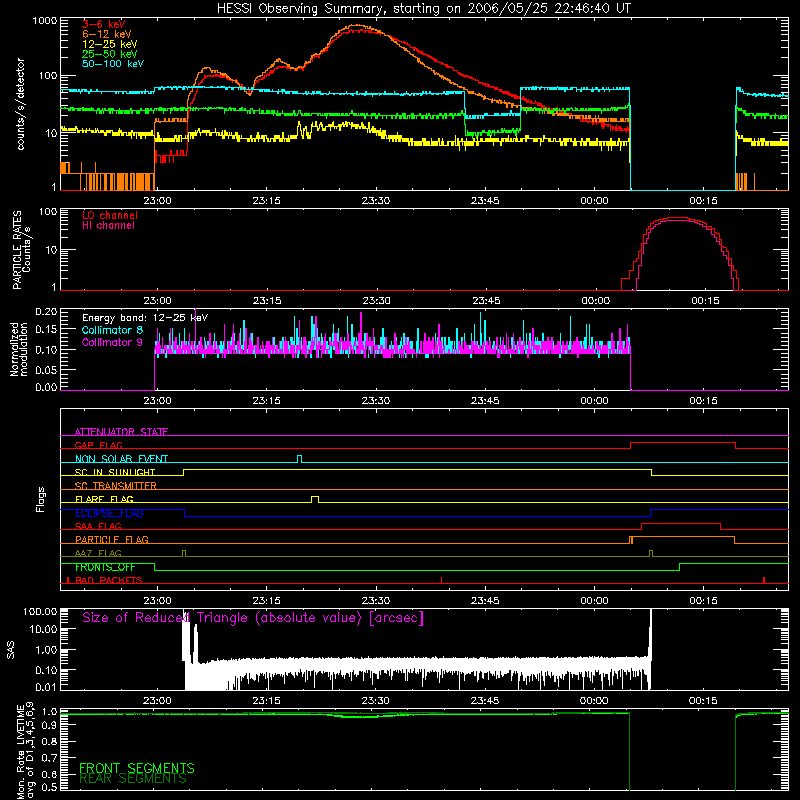Screen dimensions: 800x800
Task: Click the particle rate hump peak near 00:11
Action: (679, 219)
